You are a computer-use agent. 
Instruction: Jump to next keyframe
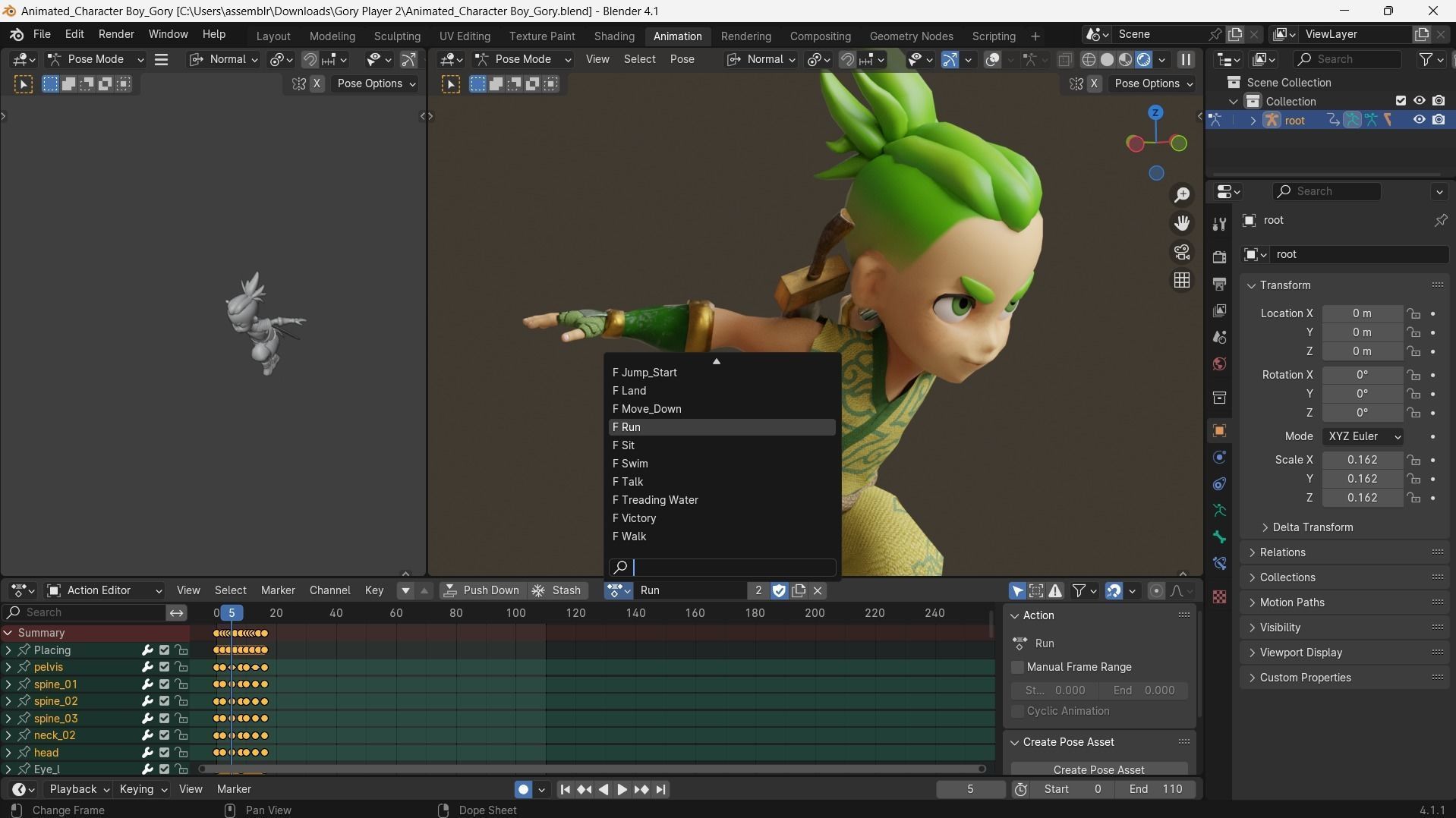click(x=641, y=790)
